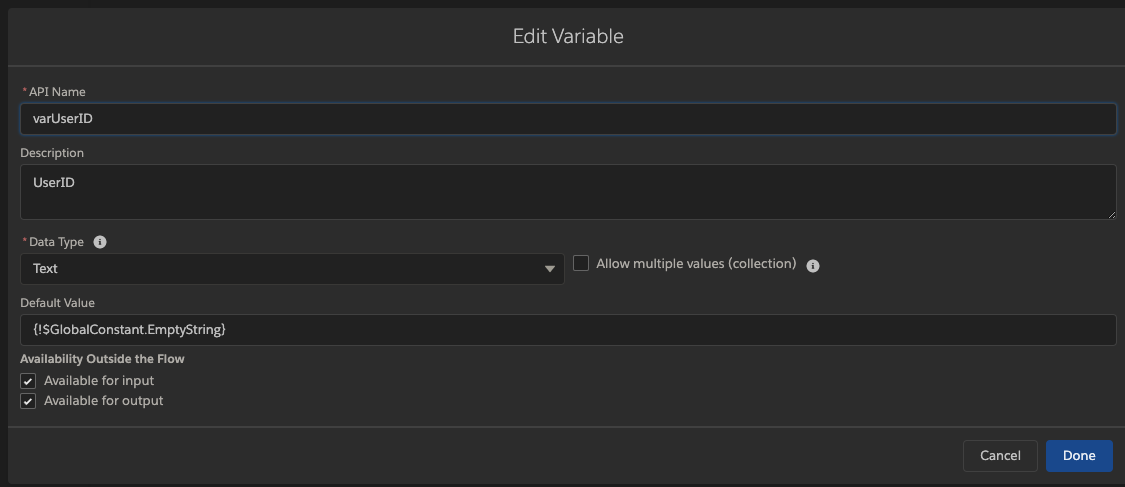This screenshot has width=1125, height=487.
Task: Click the info icon after collection option
Action: click(x=813, y=266)
